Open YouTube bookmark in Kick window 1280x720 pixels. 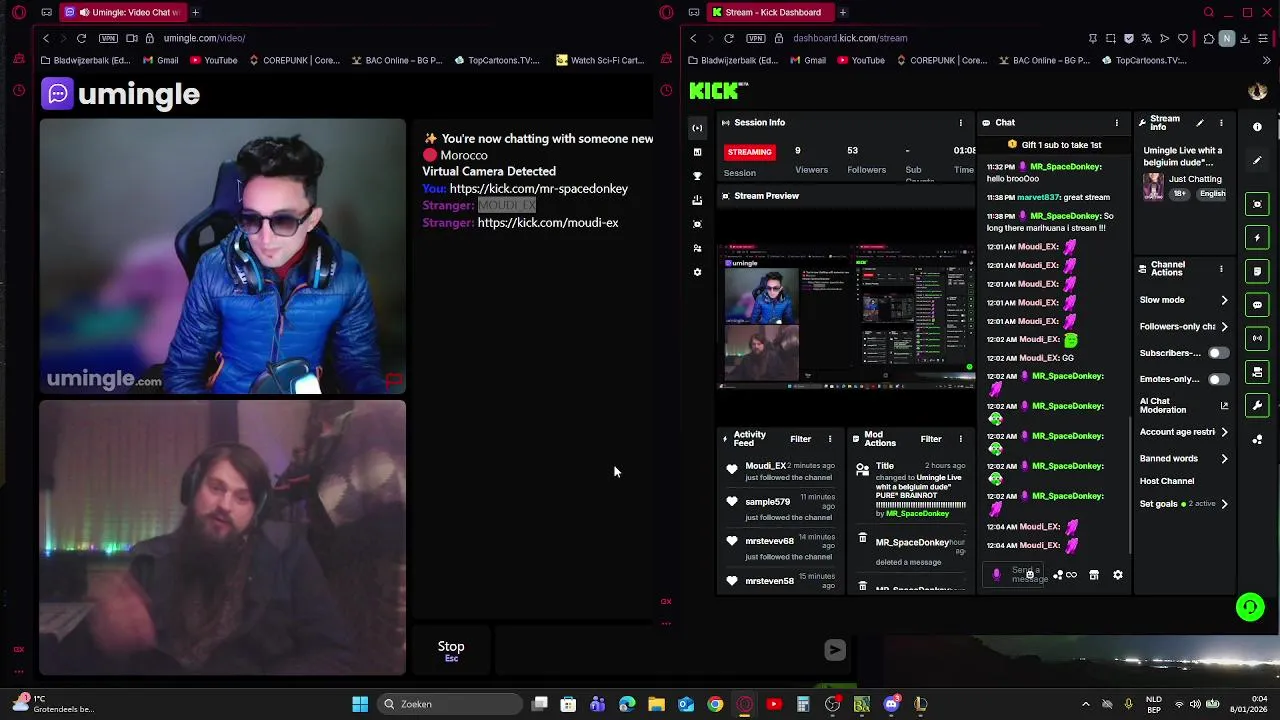[861, 60]
